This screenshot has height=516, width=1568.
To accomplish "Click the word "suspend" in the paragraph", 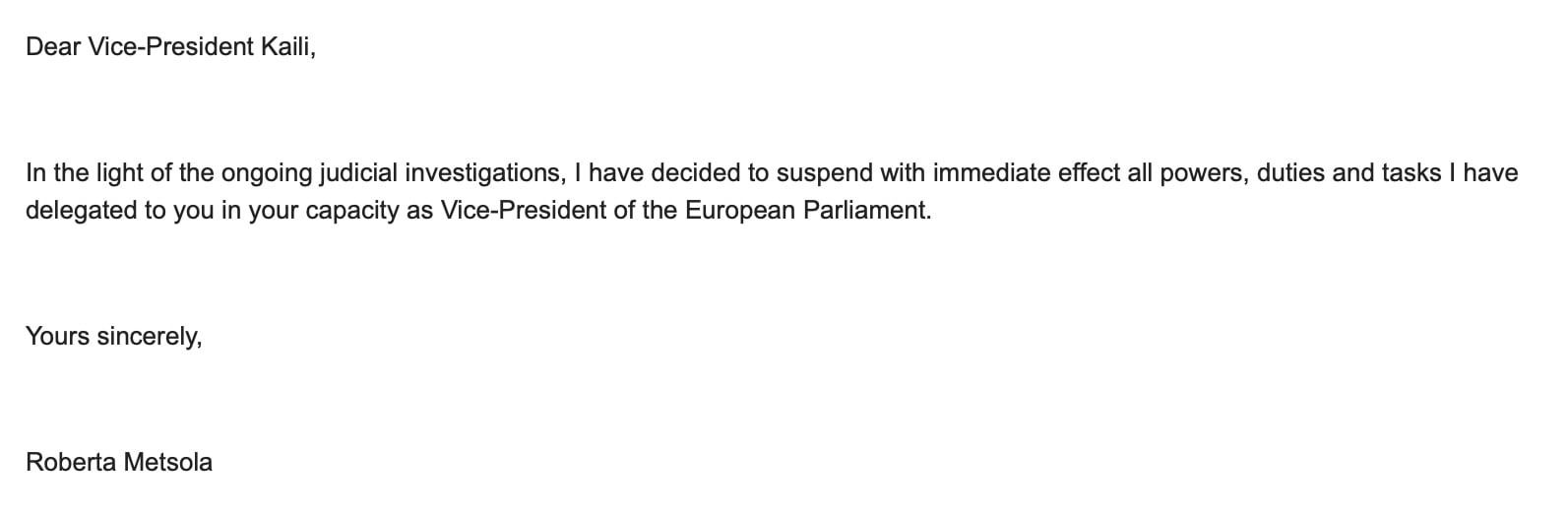I will coord(820,173).
